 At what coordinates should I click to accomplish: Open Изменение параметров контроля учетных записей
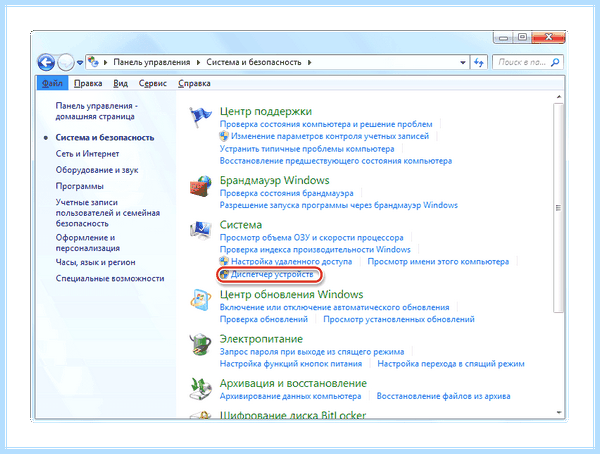[330, 136]
